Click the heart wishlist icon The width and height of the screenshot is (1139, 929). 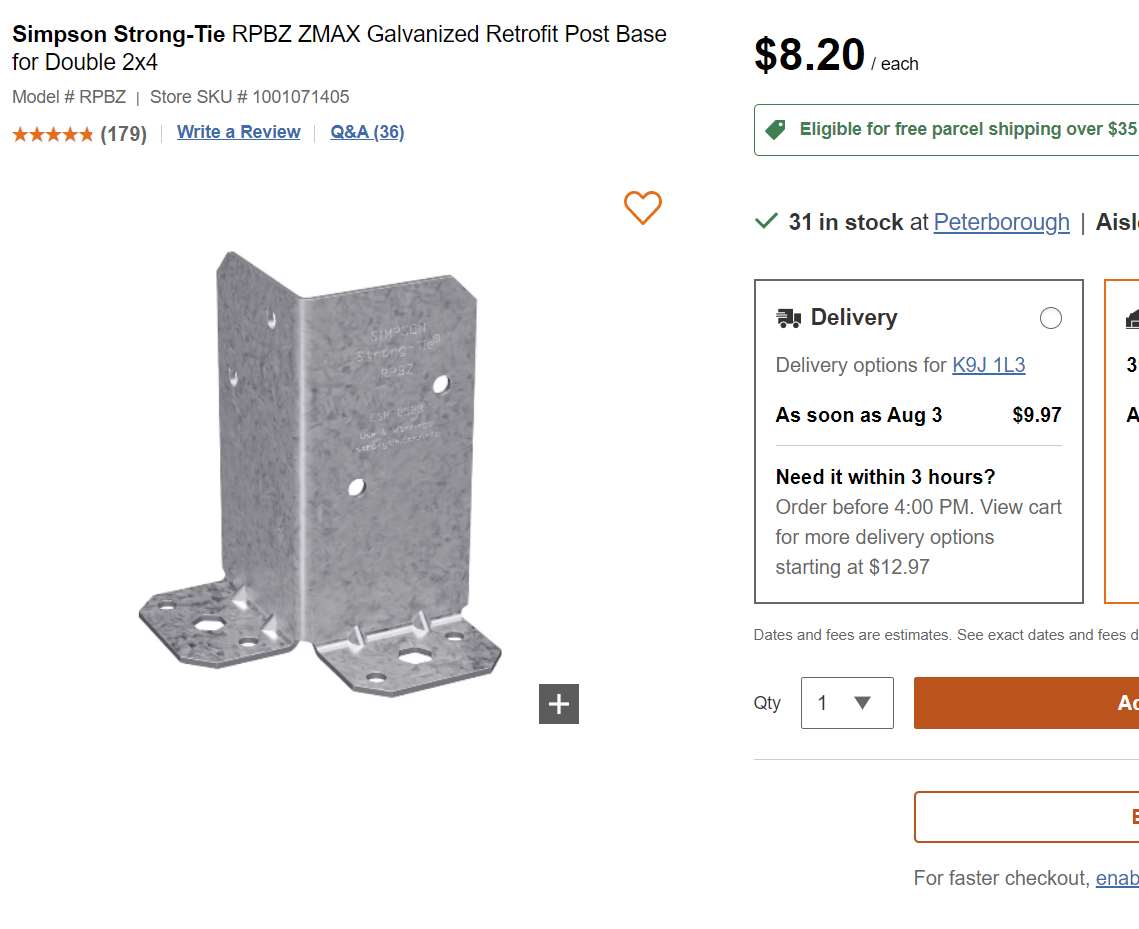tap(643, 207)
